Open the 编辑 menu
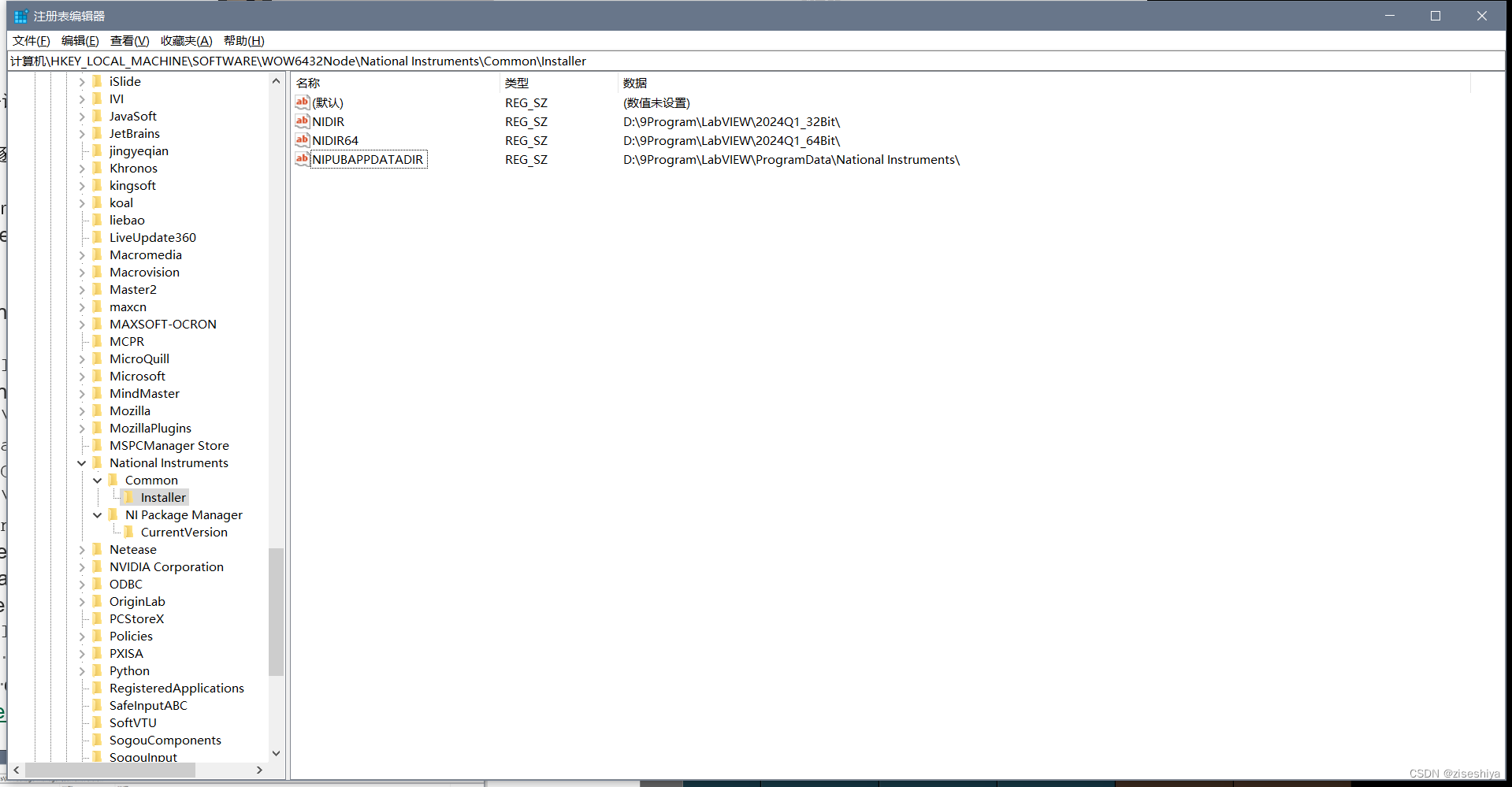This screenshot has height=787, width=1512. point(79,40)
